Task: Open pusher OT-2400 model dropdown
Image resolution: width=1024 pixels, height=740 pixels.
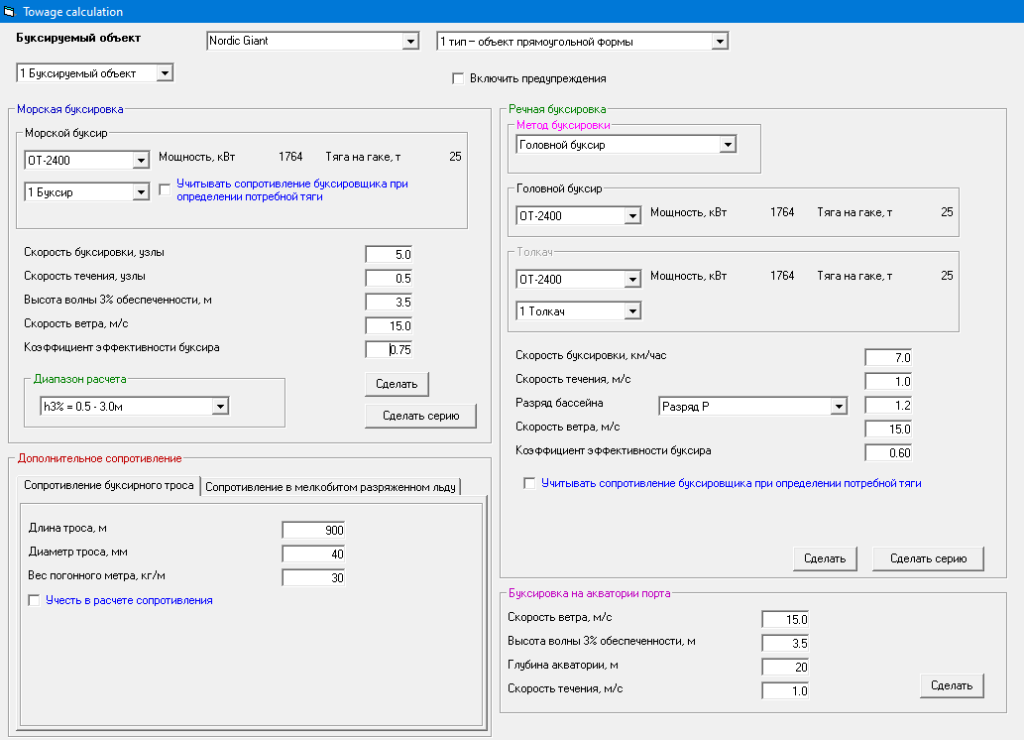Action: (x=632, y=280)
